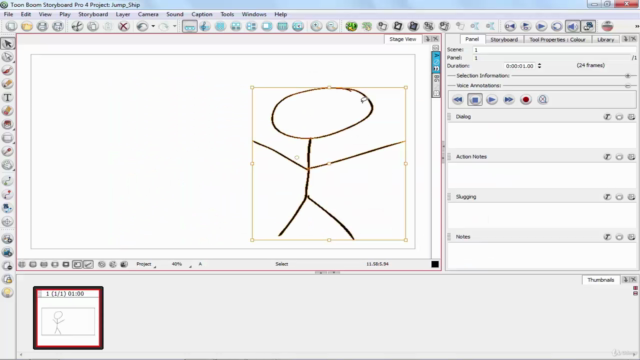Image resolution: width=640 pixels, height=360 pixels.
Task: Click the New project toolbar icon
Action: tap(11, 27)
